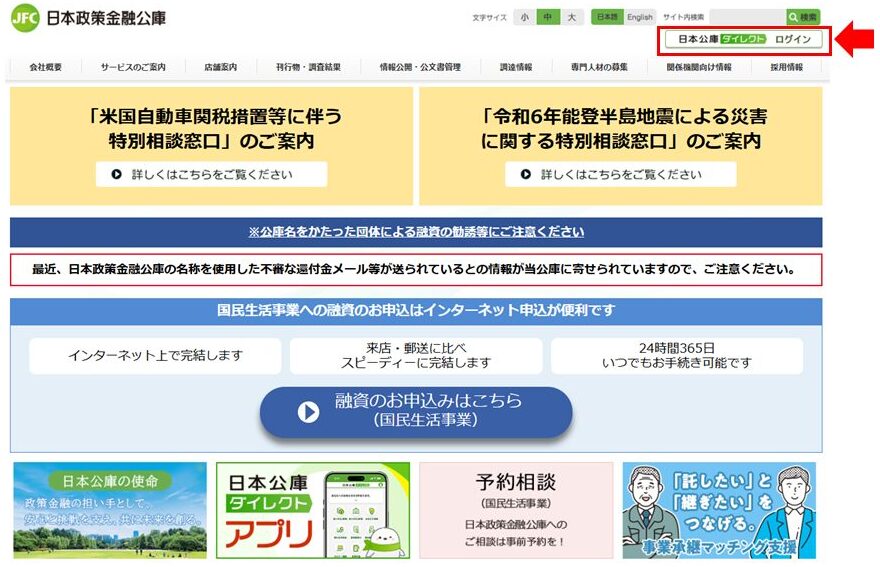Click the 不審な還付金メール warning notice text
This screenshot has height=567, width=880.
[x=416, y=269]
